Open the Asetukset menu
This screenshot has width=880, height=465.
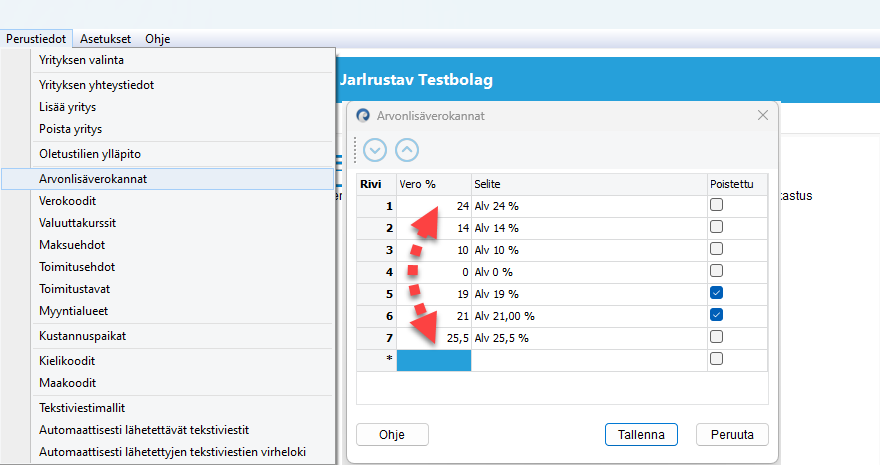tap(105, 39)
